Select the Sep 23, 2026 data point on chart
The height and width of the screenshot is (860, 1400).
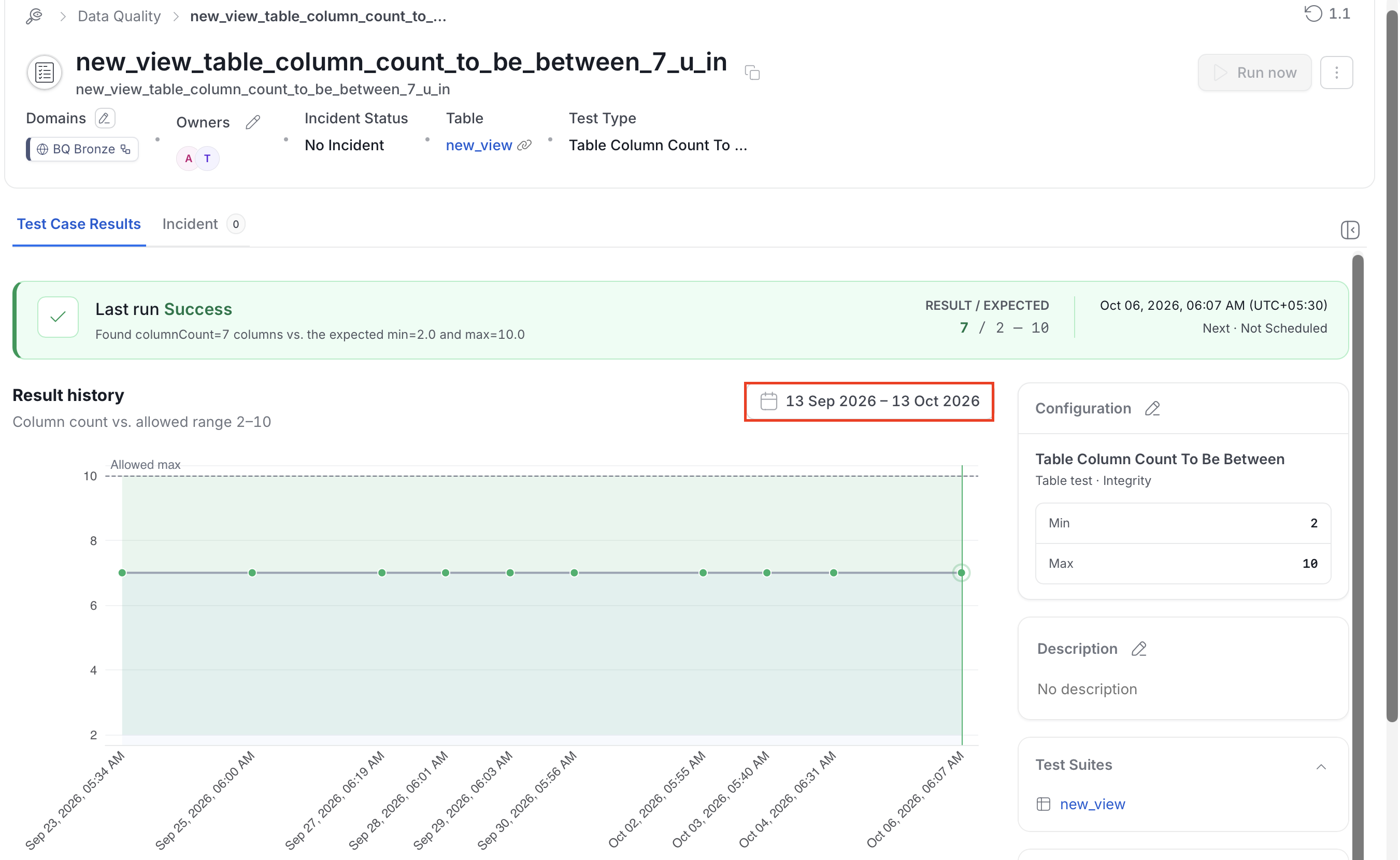tap(122, 573)
